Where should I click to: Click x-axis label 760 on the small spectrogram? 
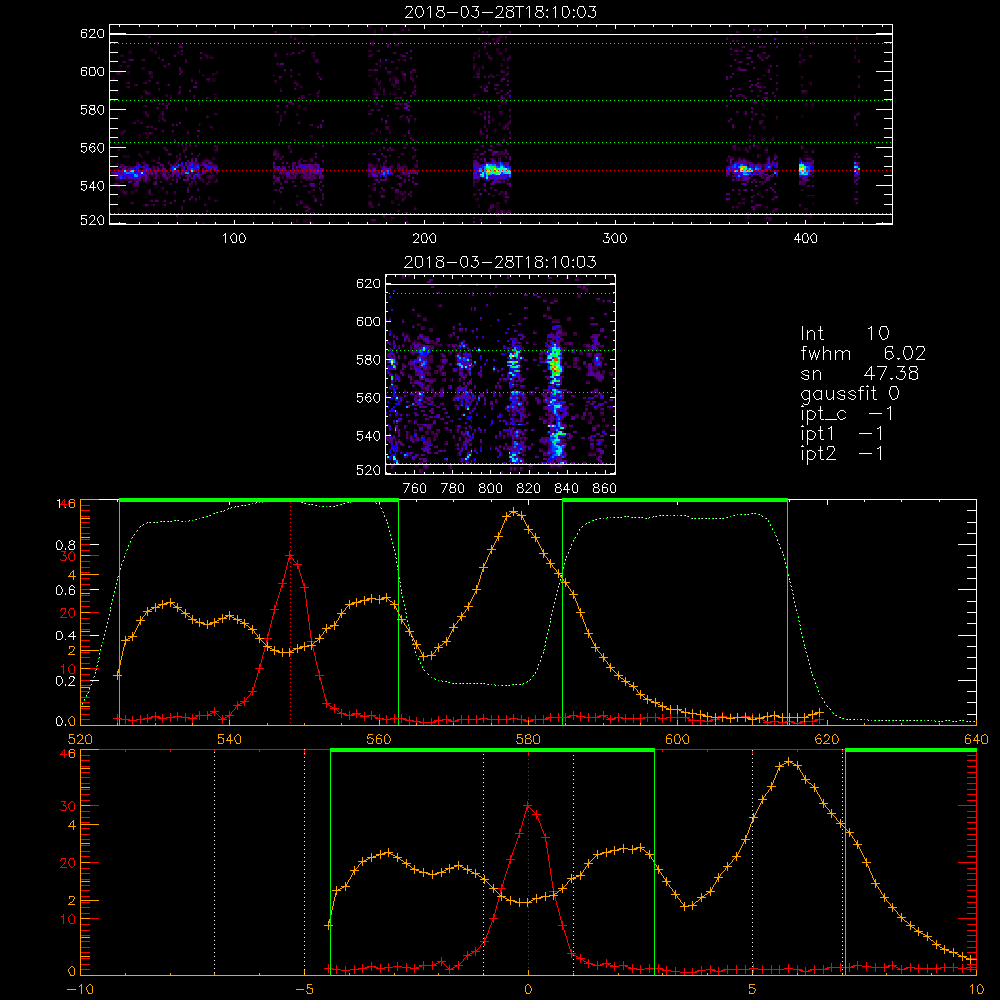pos(415,489)
